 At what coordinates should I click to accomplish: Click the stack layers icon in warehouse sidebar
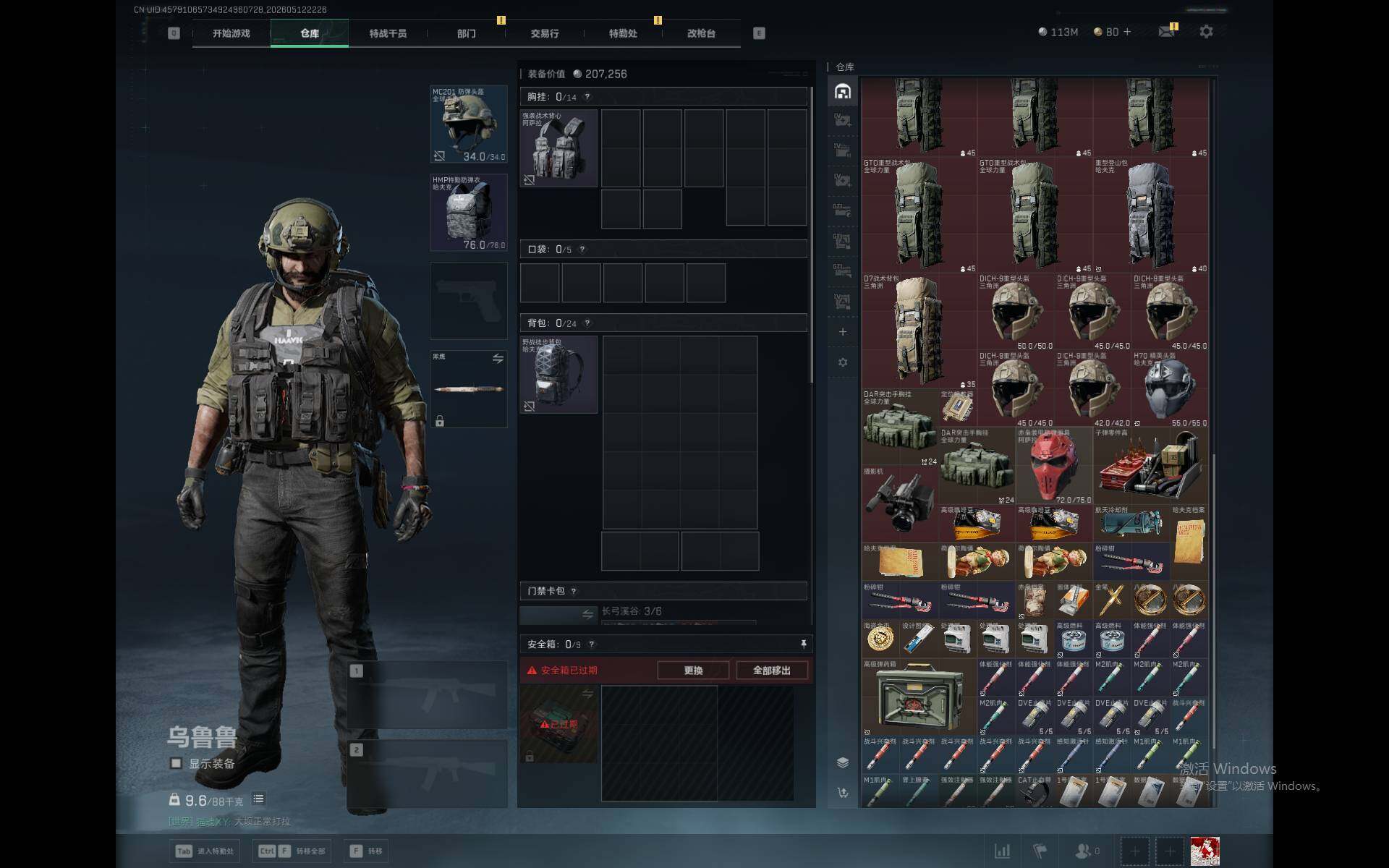[x=843, y=762]
